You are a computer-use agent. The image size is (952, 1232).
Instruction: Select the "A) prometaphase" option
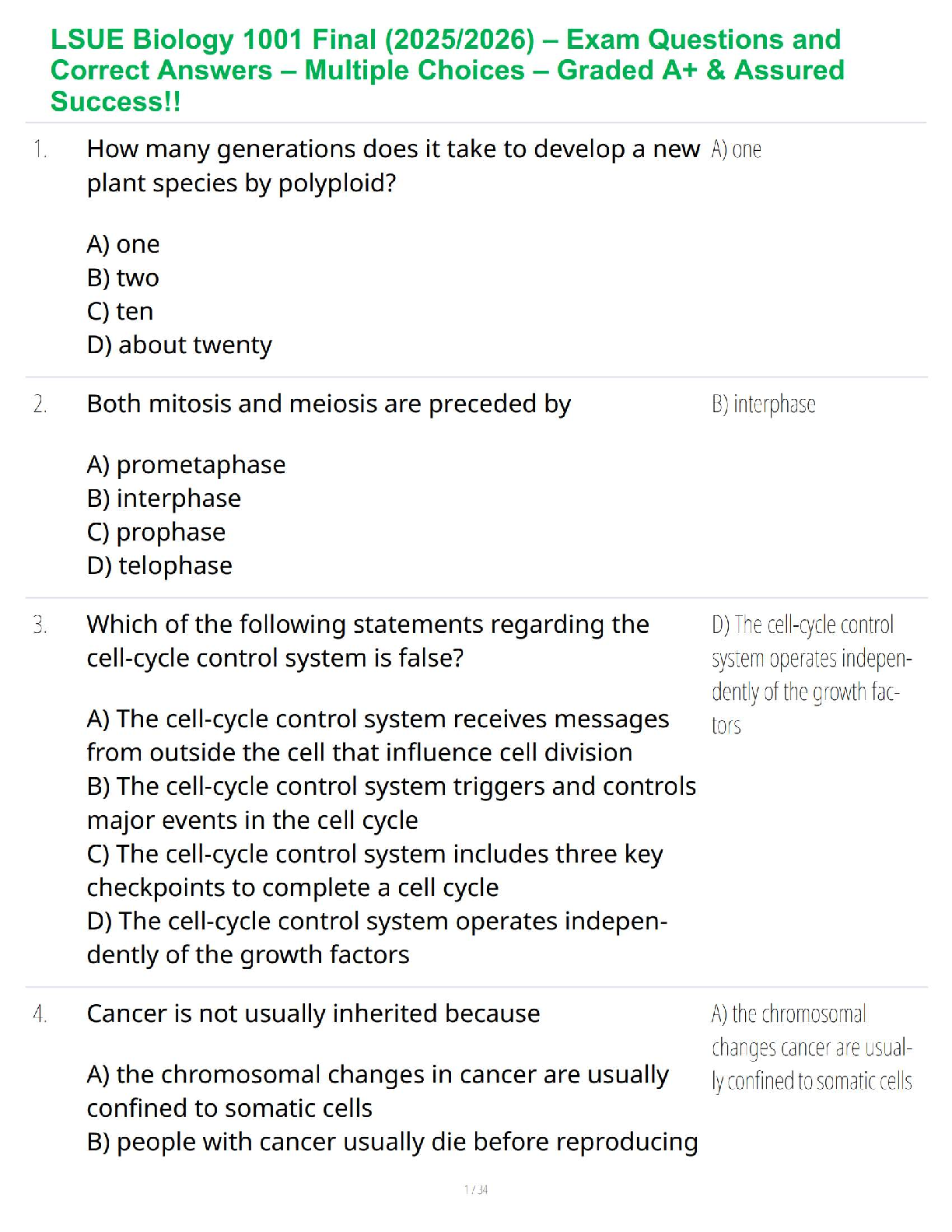186,464
